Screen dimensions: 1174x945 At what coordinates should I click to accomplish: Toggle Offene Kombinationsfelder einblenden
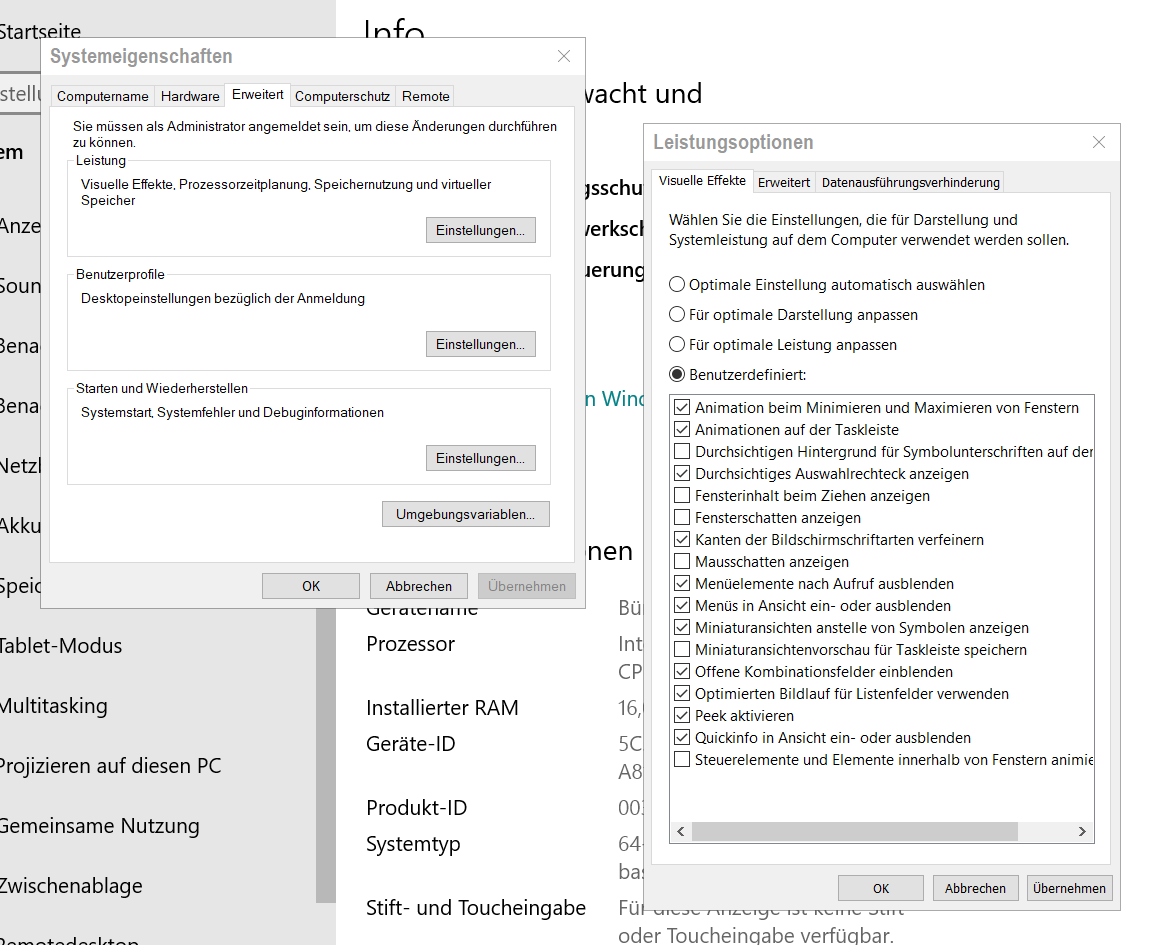pos(682,671)
